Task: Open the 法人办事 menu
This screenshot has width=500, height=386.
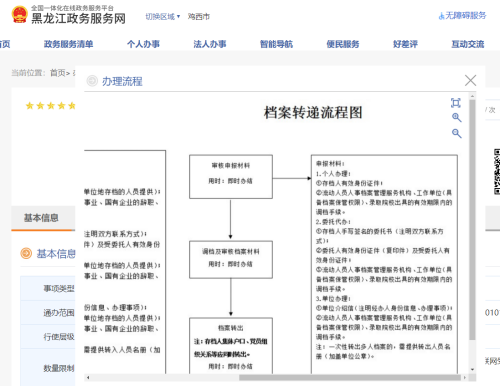Action: click(210, 44)
